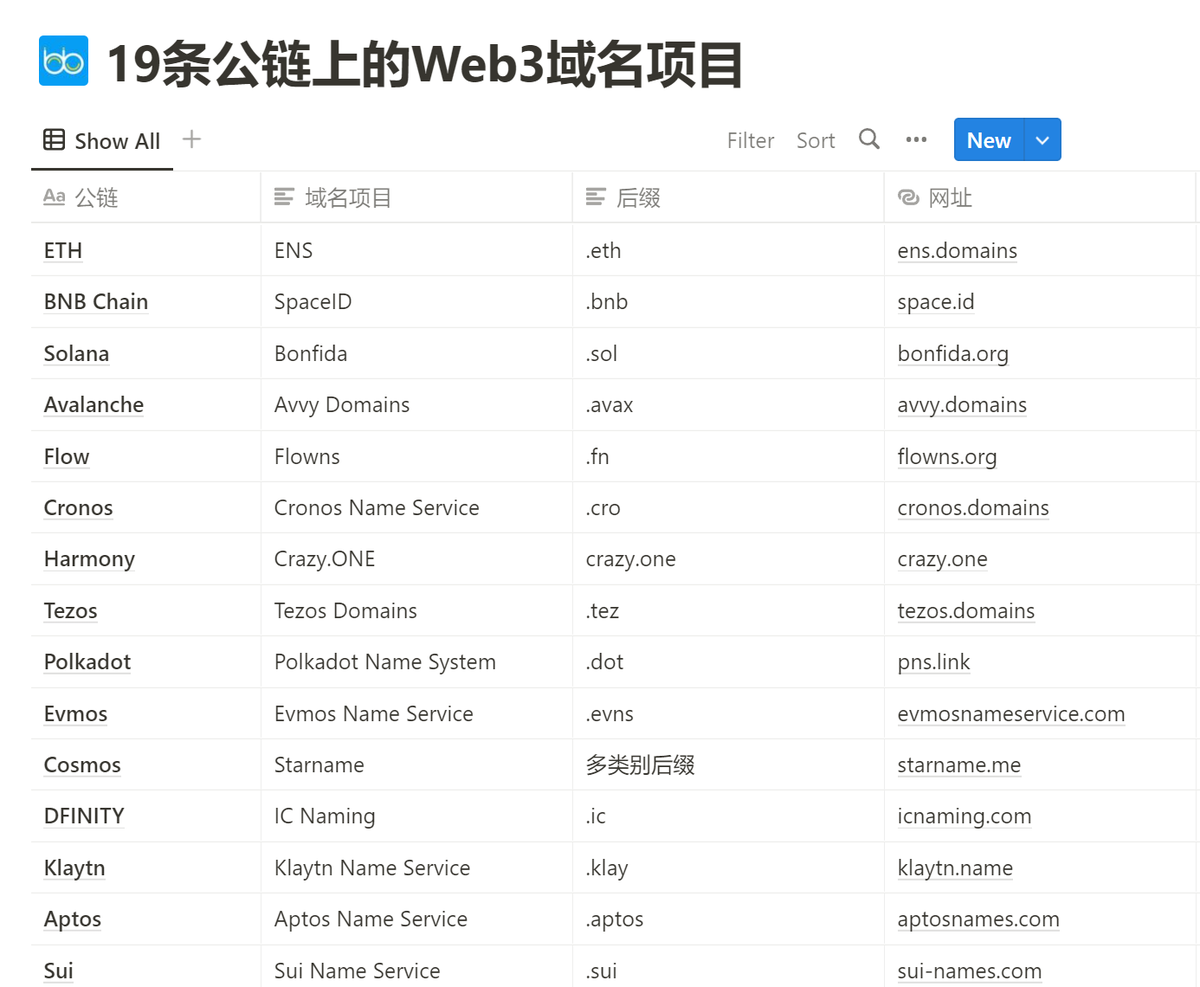
Task: Open the Cronos row page
Action: 78,507
